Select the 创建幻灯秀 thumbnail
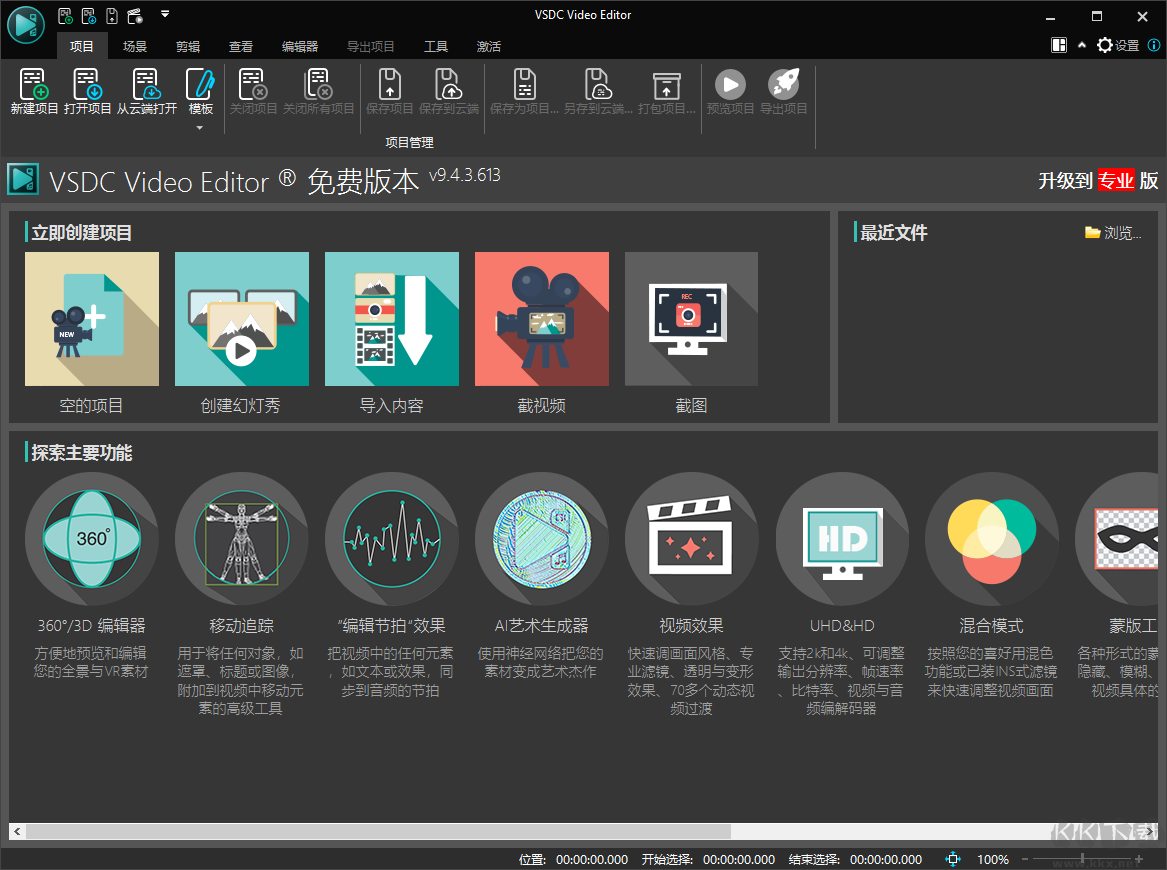Image resolution: width=1167 pixels, height=870 pixels. pyautogui.click(x=241, y=319)
